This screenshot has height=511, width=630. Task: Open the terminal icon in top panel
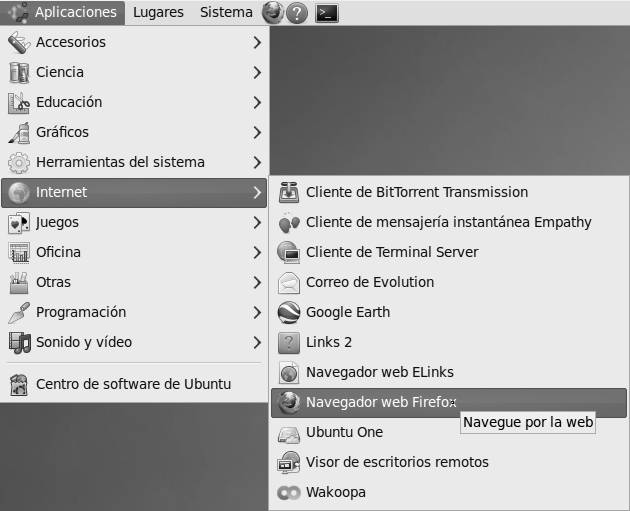pyautogui.click(x=325, y=13)
